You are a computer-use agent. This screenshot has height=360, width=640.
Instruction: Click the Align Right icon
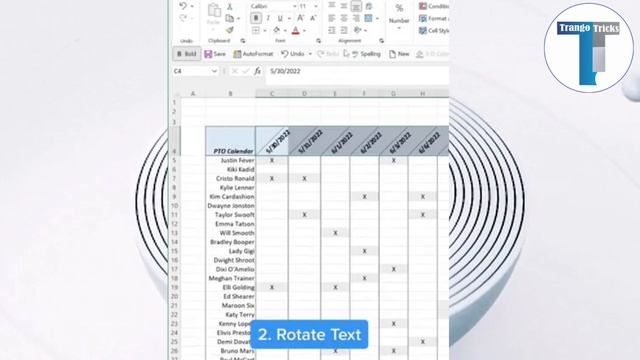coord(356,18)
